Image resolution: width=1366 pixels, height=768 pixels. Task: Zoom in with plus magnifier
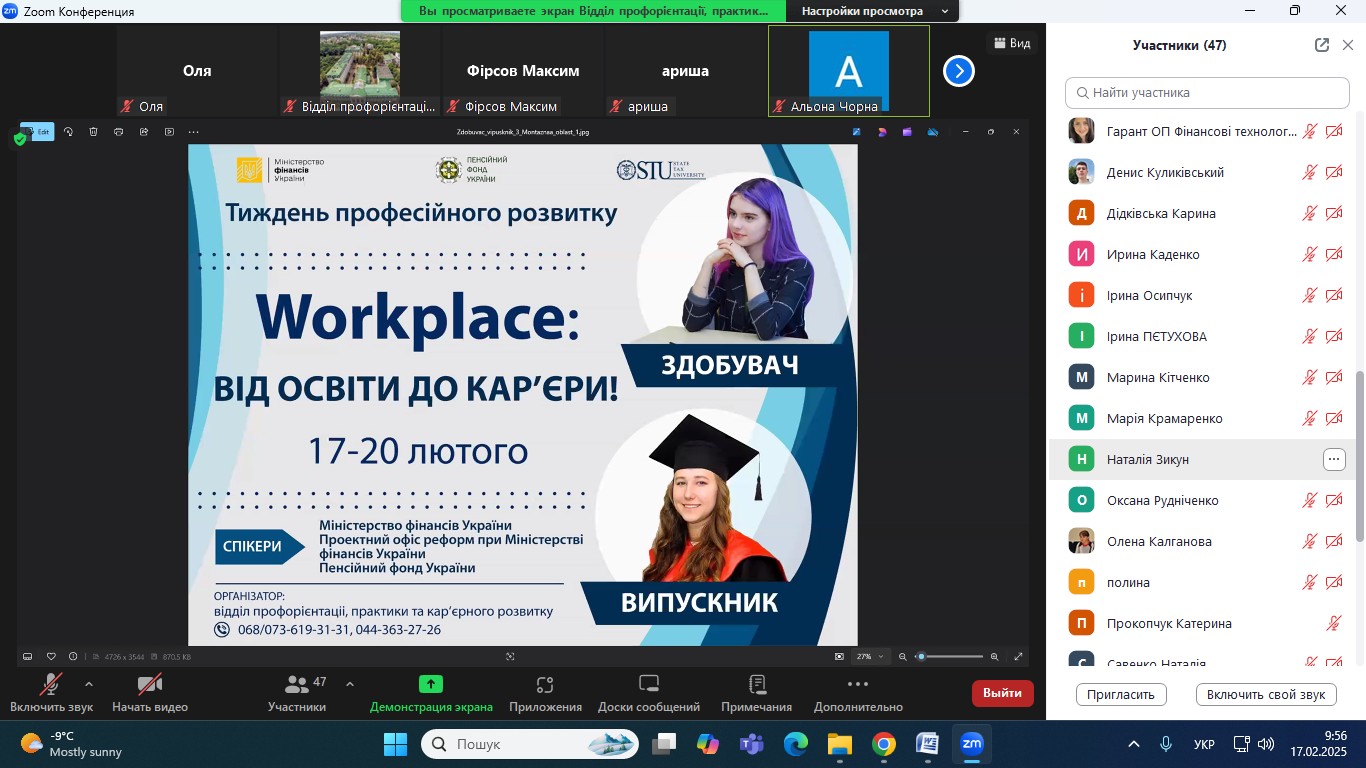pos(994,657)
